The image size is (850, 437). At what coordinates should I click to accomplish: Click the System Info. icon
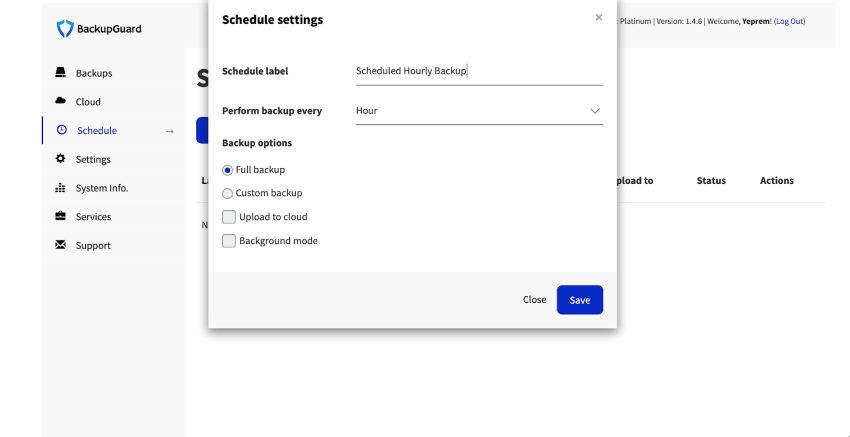pyautogui.click(x=61, y=188)
